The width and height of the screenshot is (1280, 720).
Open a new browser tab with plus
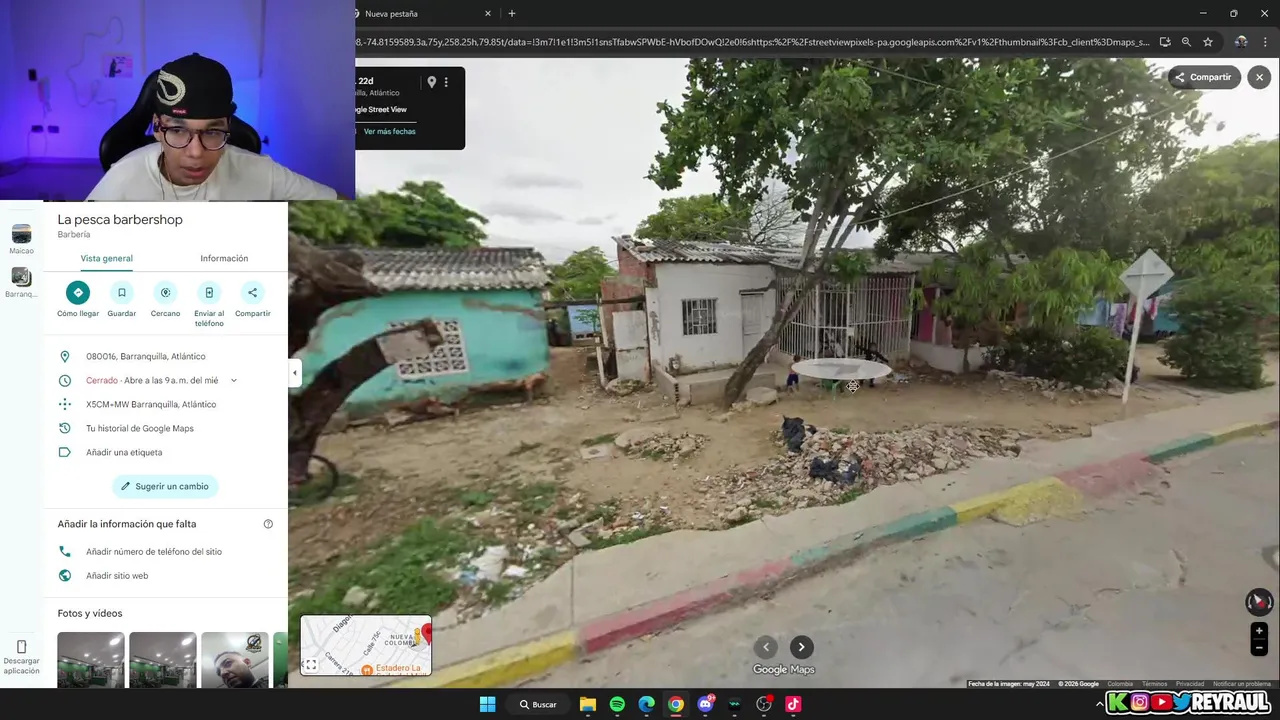512,14
